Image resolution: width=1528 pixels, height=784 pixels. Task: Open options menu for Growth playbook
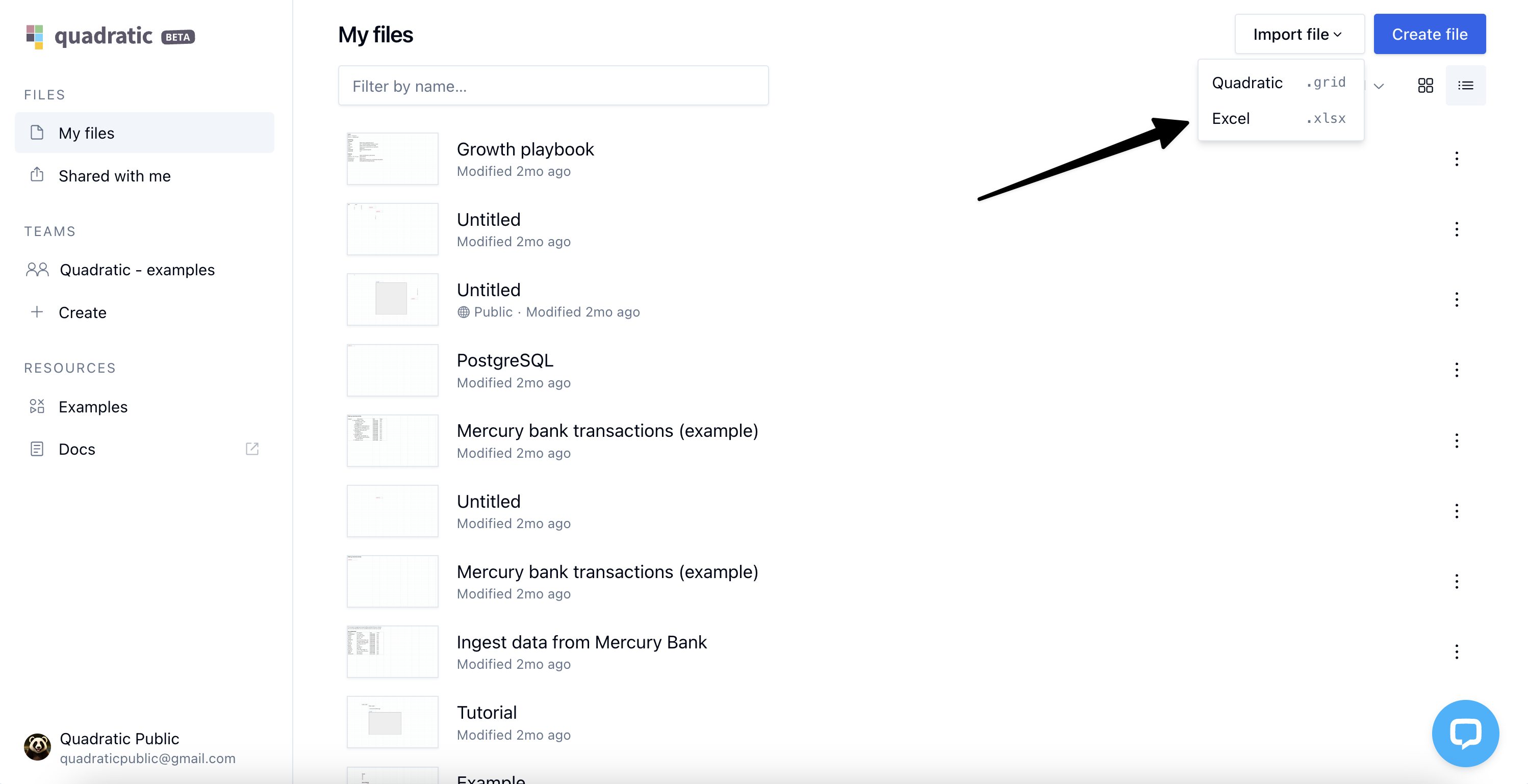click(1456, 159)
